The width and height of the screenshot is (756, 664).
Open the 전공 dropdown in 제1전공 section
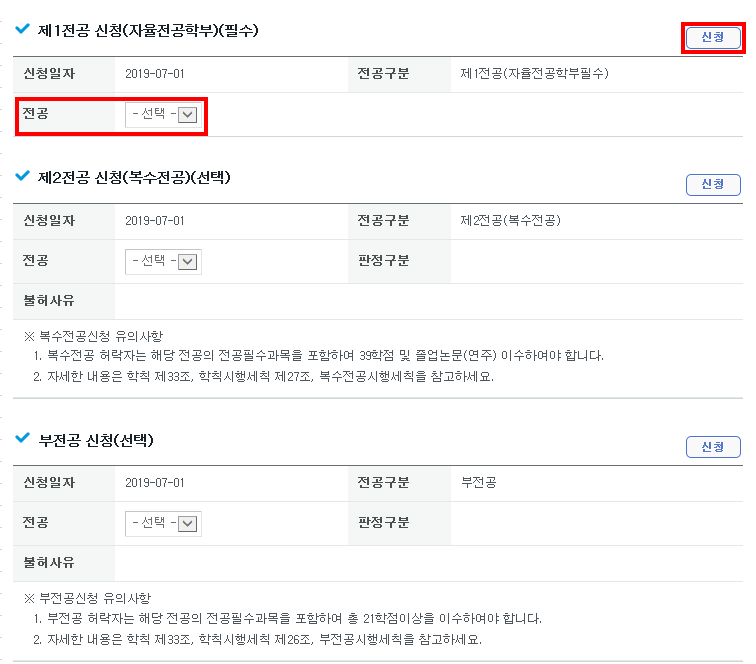(x=163, y=115)
